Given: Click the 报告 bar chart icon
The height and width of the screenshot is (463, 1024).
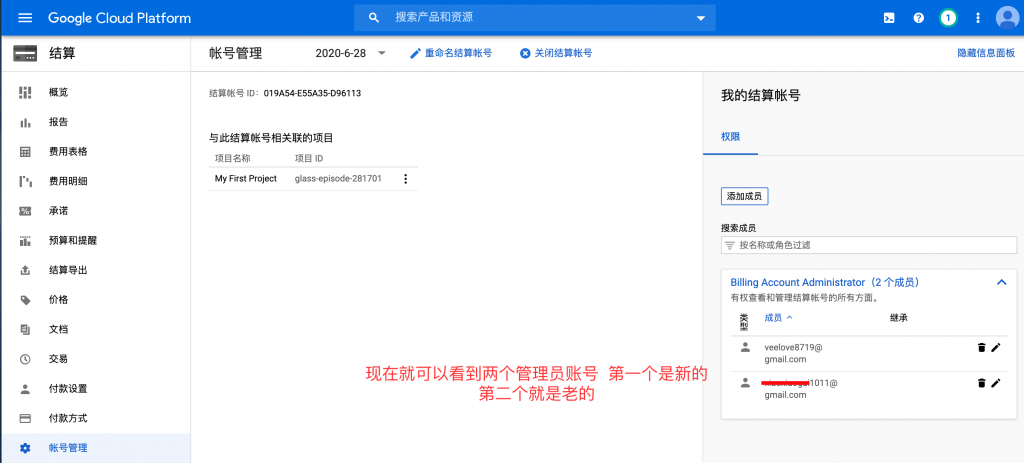Looking at the screenshot, I should click(25, 122).
